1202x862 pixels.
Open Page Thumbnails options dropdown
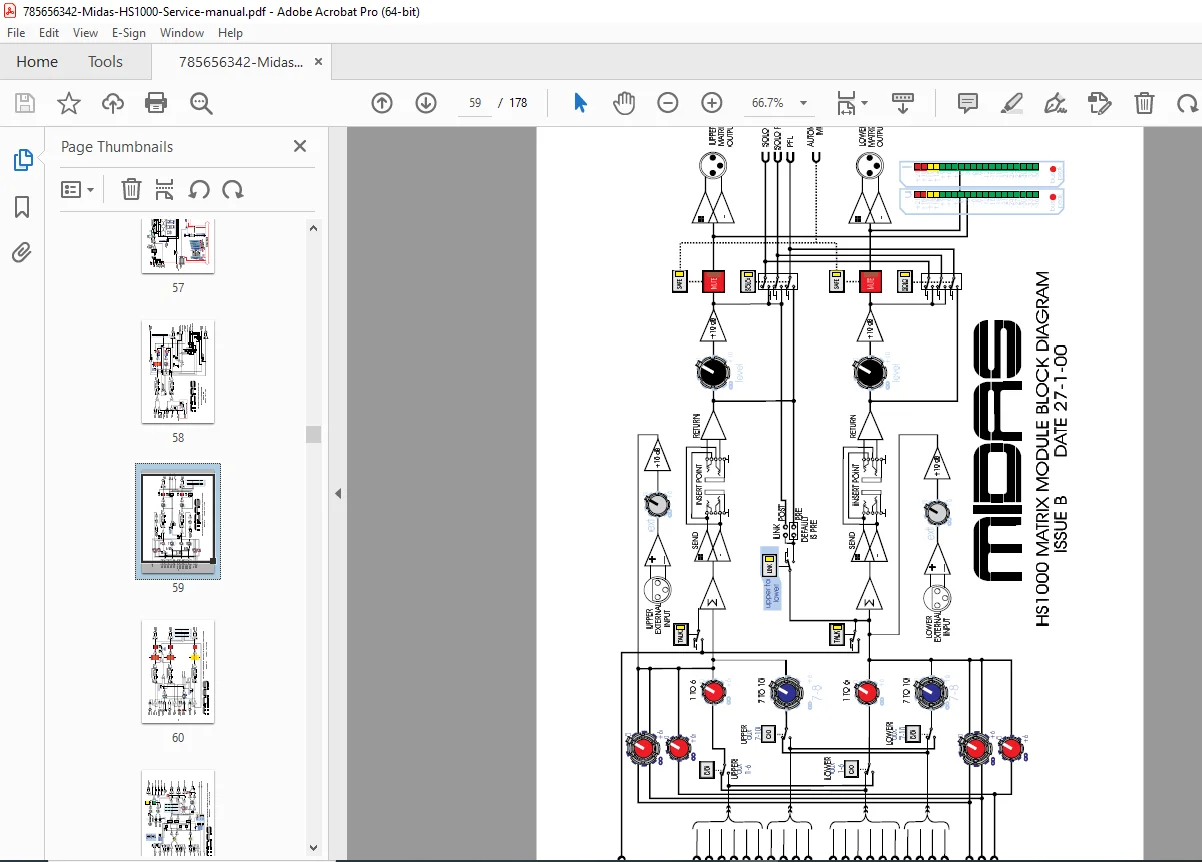[78, 189]
